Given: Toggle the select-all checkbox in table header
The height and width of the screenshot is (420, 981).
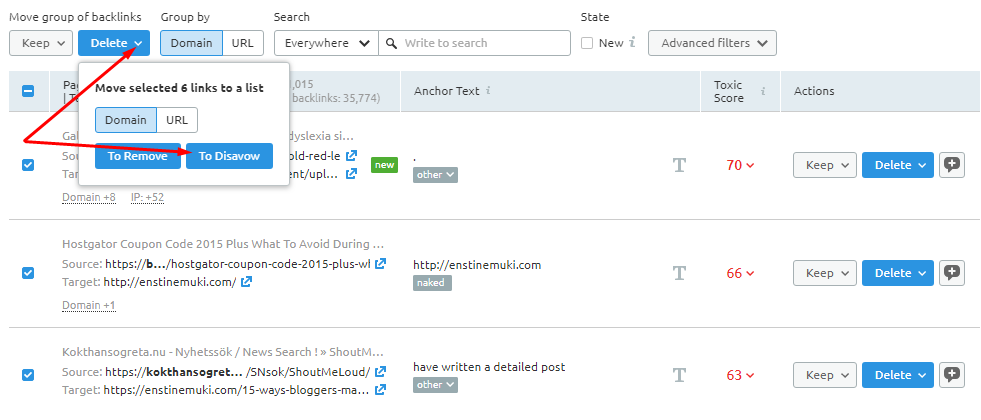Looking at the screenshot, I should pos(28,91).
